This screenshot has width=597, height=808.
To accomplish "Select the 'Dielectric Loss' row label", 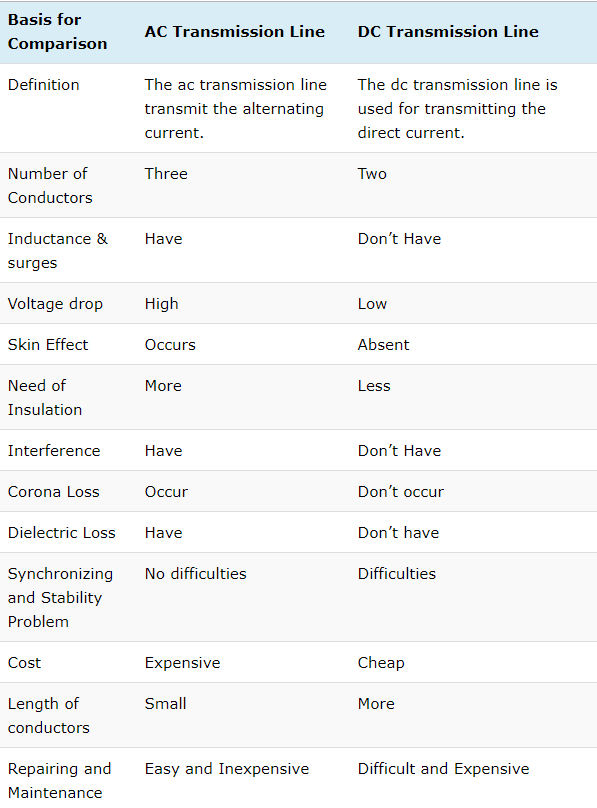I will (x=61, y=533).
